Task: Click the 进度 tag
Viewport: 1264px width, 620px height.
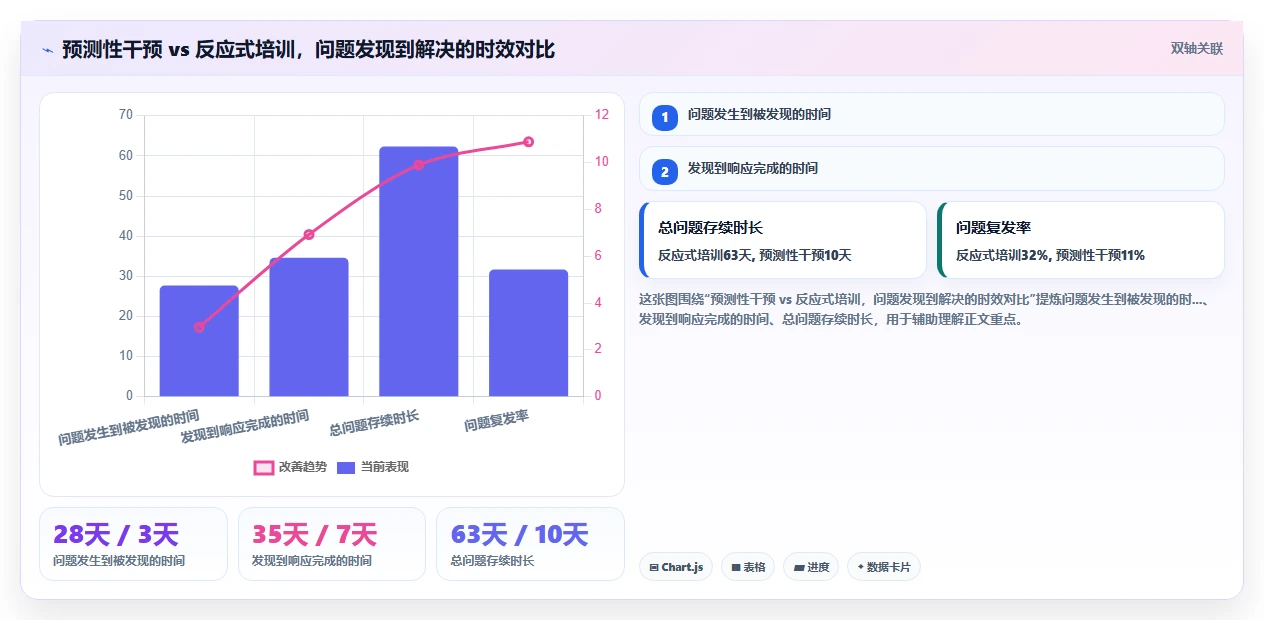Action: click(x=811, y=567)
